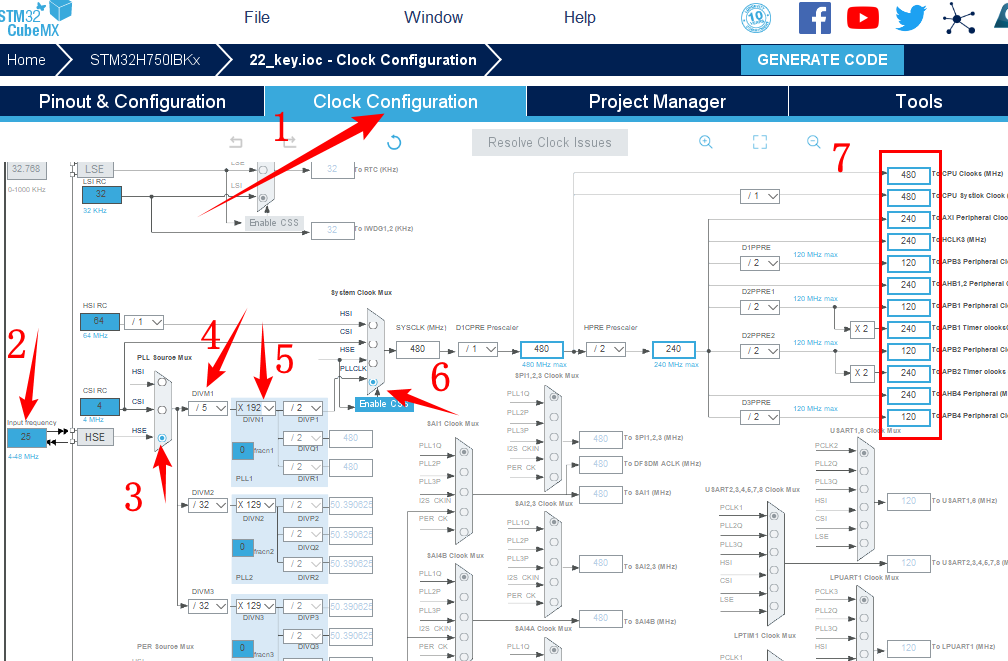The height and width of the screenshot is (661, 1008).
Task: Click the fit-to-screen view icon
Action: tap(760, 142)
